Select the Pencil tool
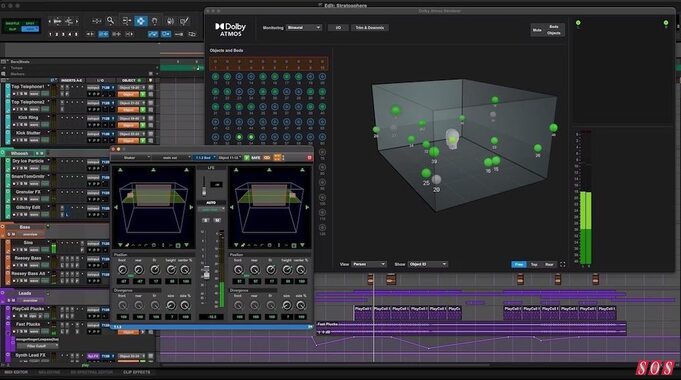681x380 pixels. tap(185, 21)
